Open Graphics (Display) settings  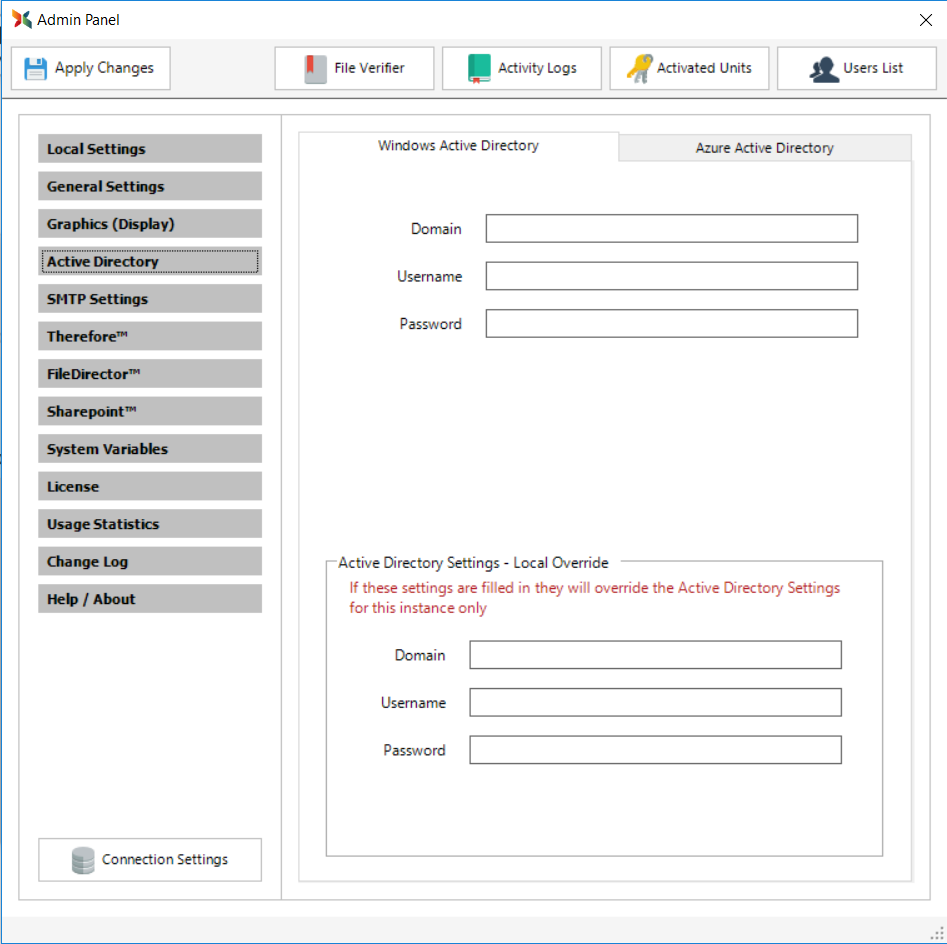(x=150, y=224)
